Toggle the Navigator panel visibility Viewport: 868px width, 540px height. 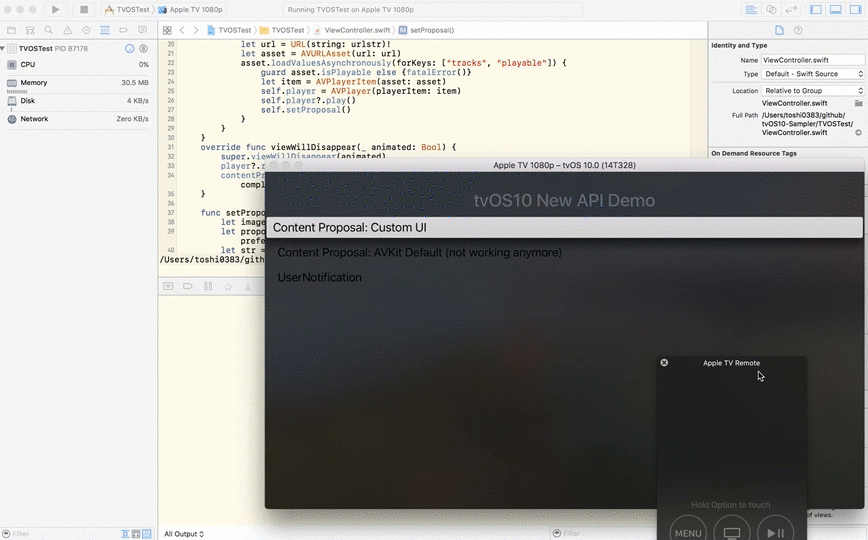tap(815, 9)
